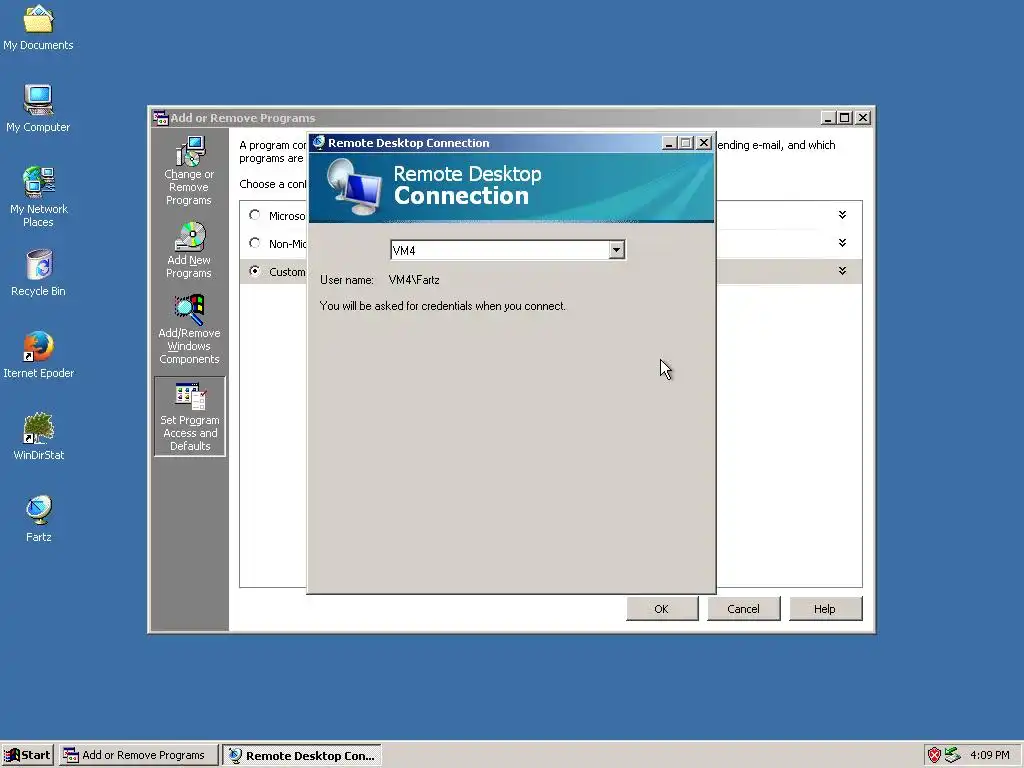The image size is (1024, 768).
Task: Switch to Remote Desktop Con... taskbar button
Action: 302,755
